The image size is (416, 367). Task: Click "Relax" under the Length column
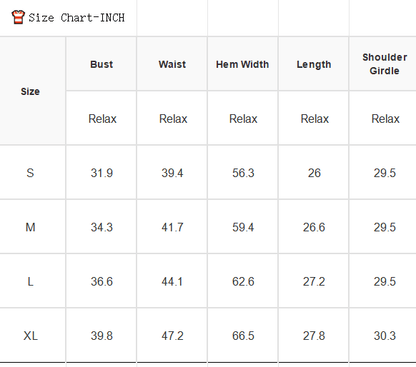pyautogui.click(x=315, y=119)
